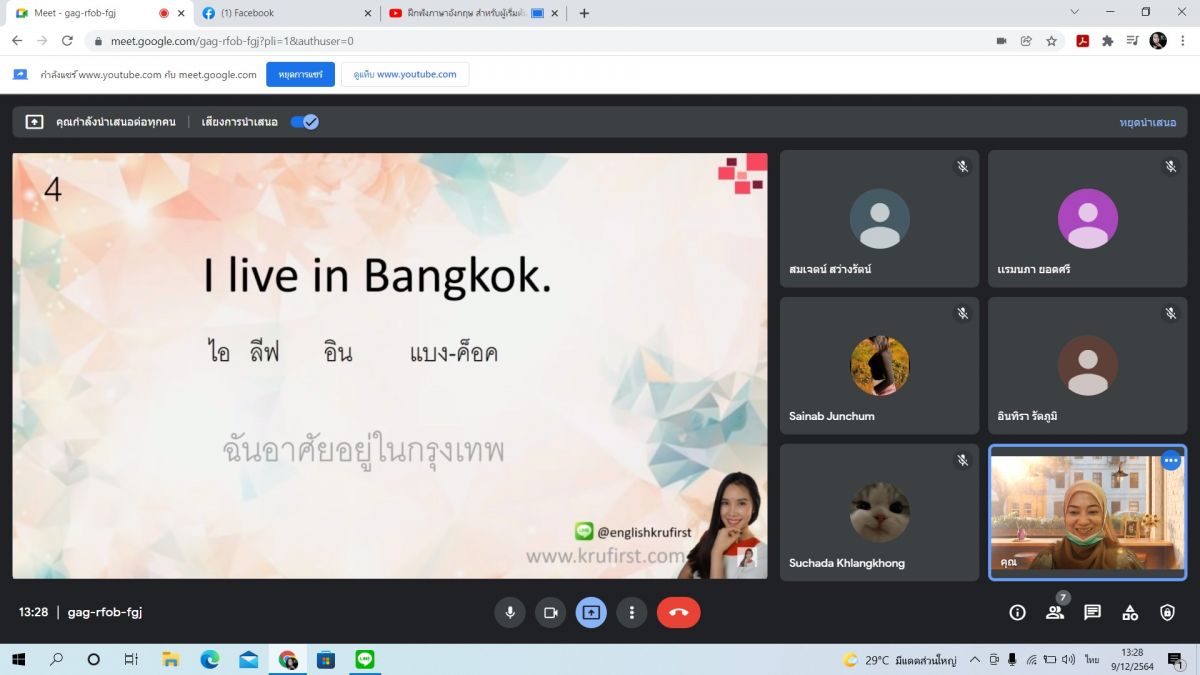Mute the microphone in call controls
The height and width of the screenshot is (675, 1200).
510,612
